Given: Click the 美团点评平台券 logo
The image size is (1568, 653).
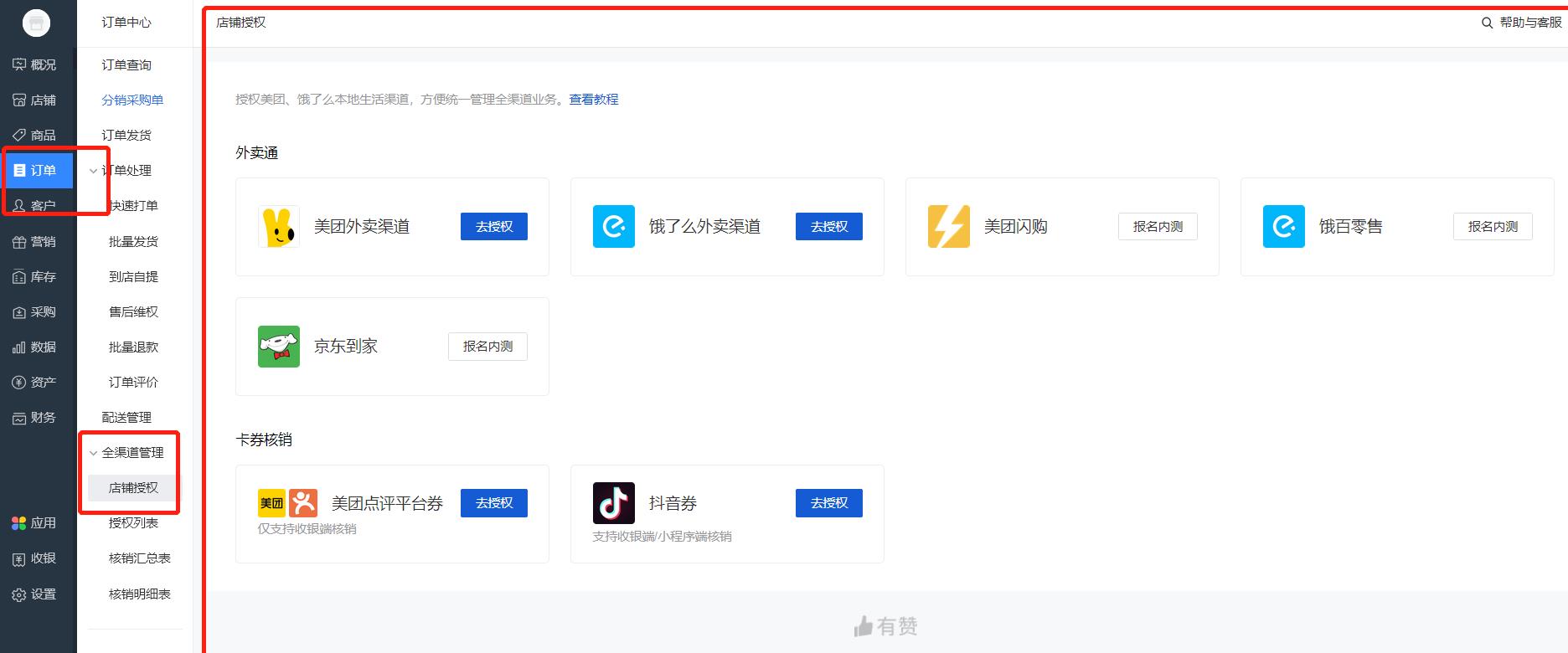Looking at the screenshot, I should 288,503.
